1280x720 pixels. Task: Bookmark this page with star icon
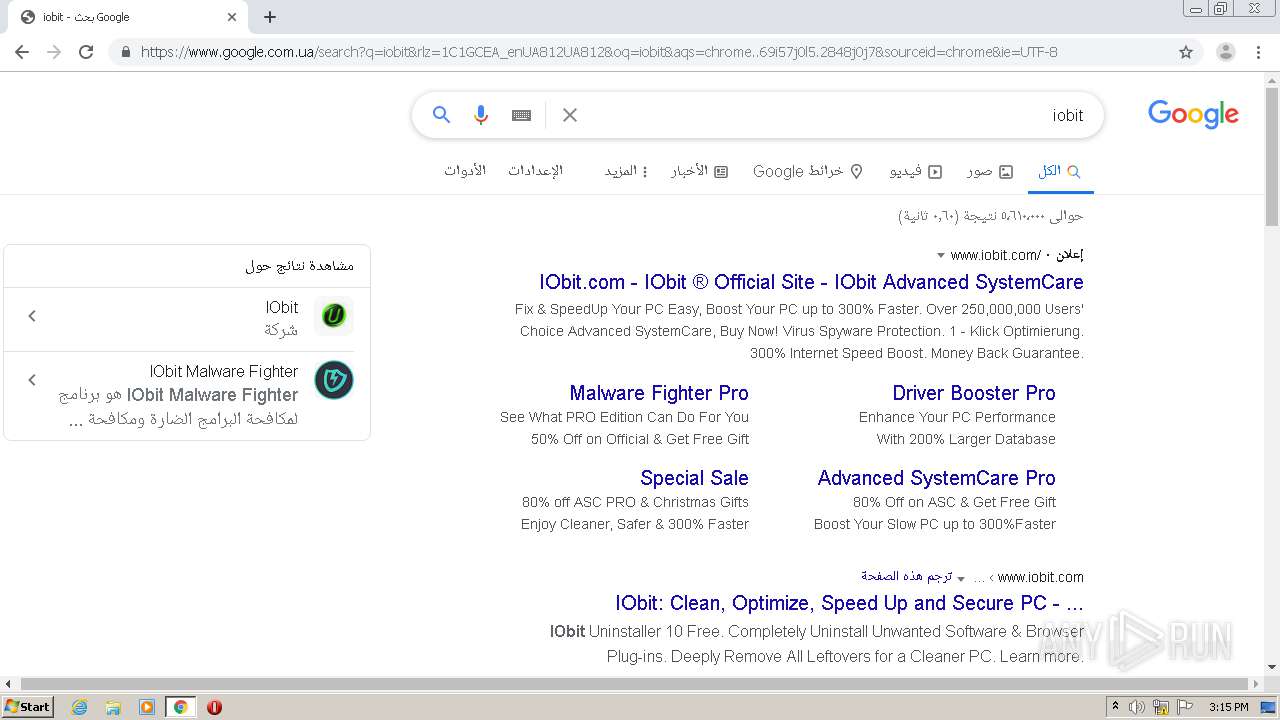pyautogui.click(x=1186, y=52)
